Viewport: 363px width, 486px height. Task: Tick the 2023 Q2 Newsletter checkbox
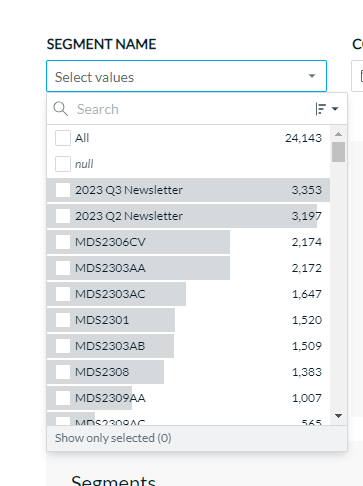63,216
